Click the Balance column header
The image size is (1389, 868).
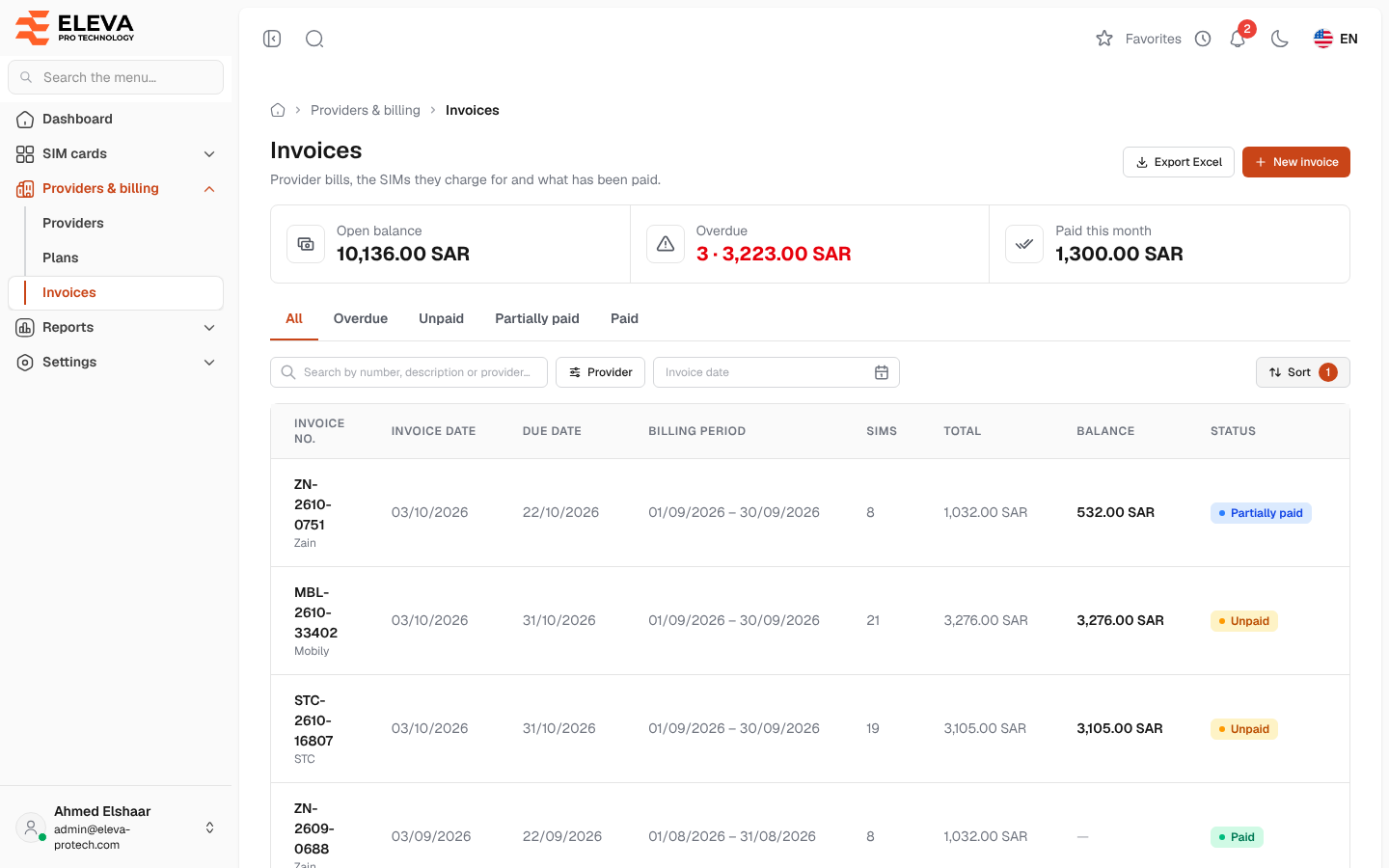click(1105, 431)
